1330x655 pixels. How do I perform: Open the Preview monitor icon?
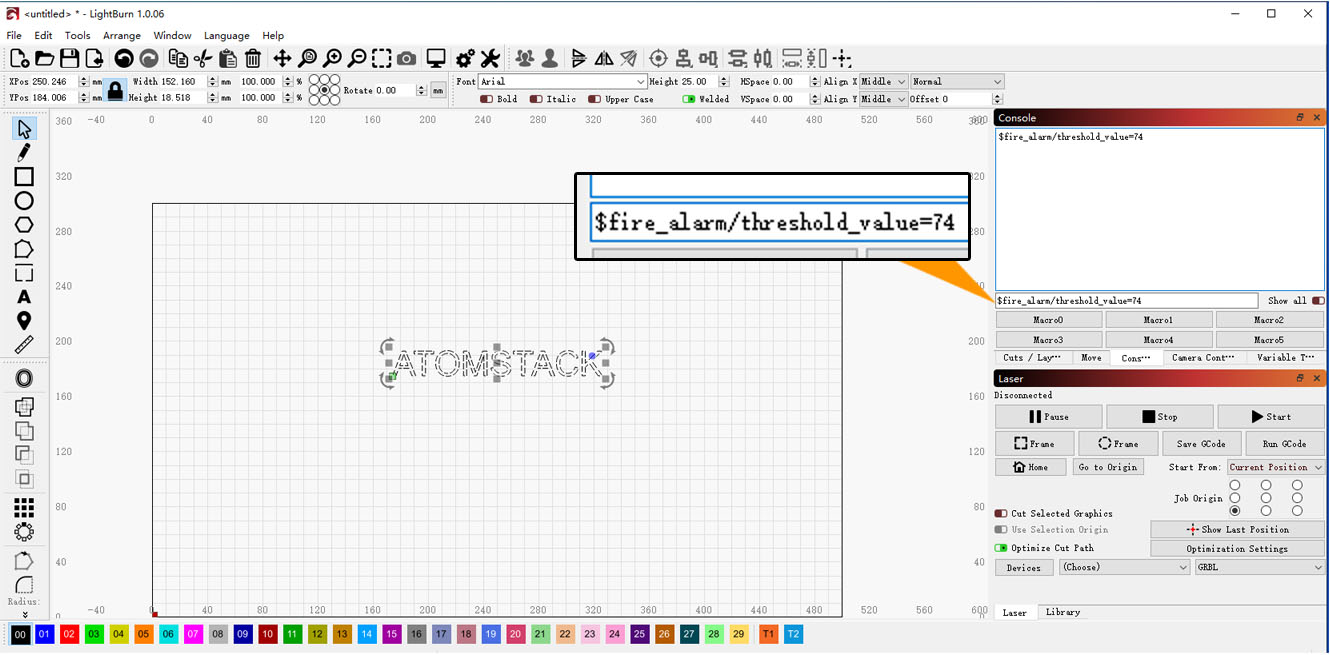[436, 59]
